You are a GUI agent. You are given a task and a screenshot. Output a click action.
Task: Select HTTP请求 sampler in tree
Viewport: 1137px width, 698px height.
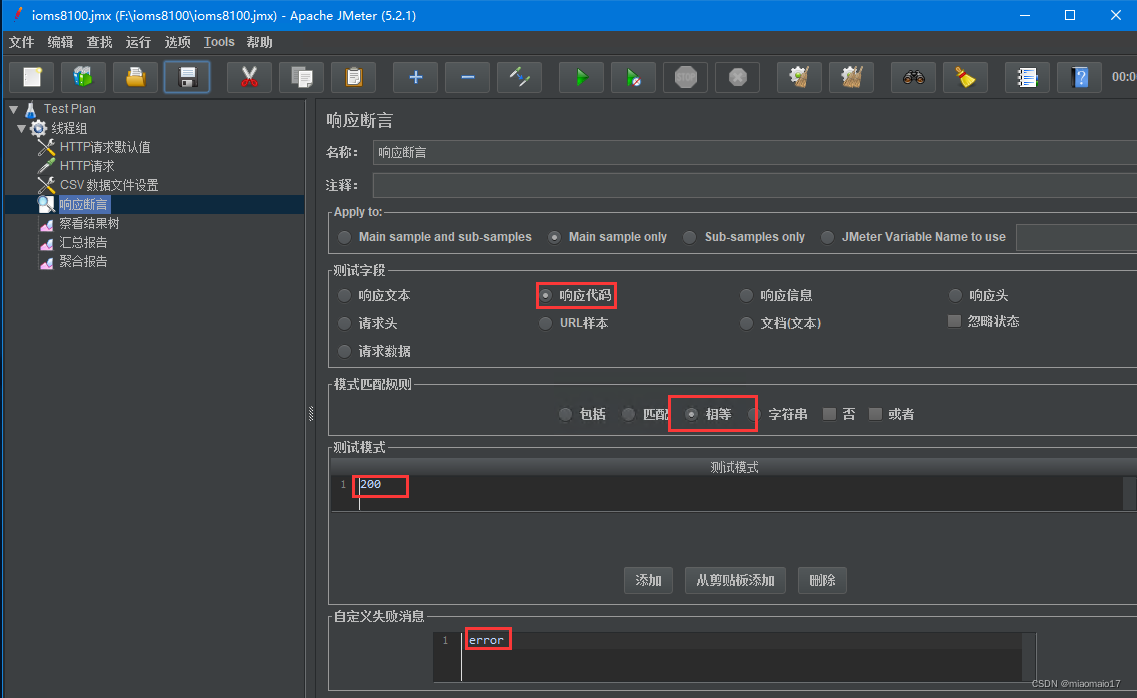[86, 166]
